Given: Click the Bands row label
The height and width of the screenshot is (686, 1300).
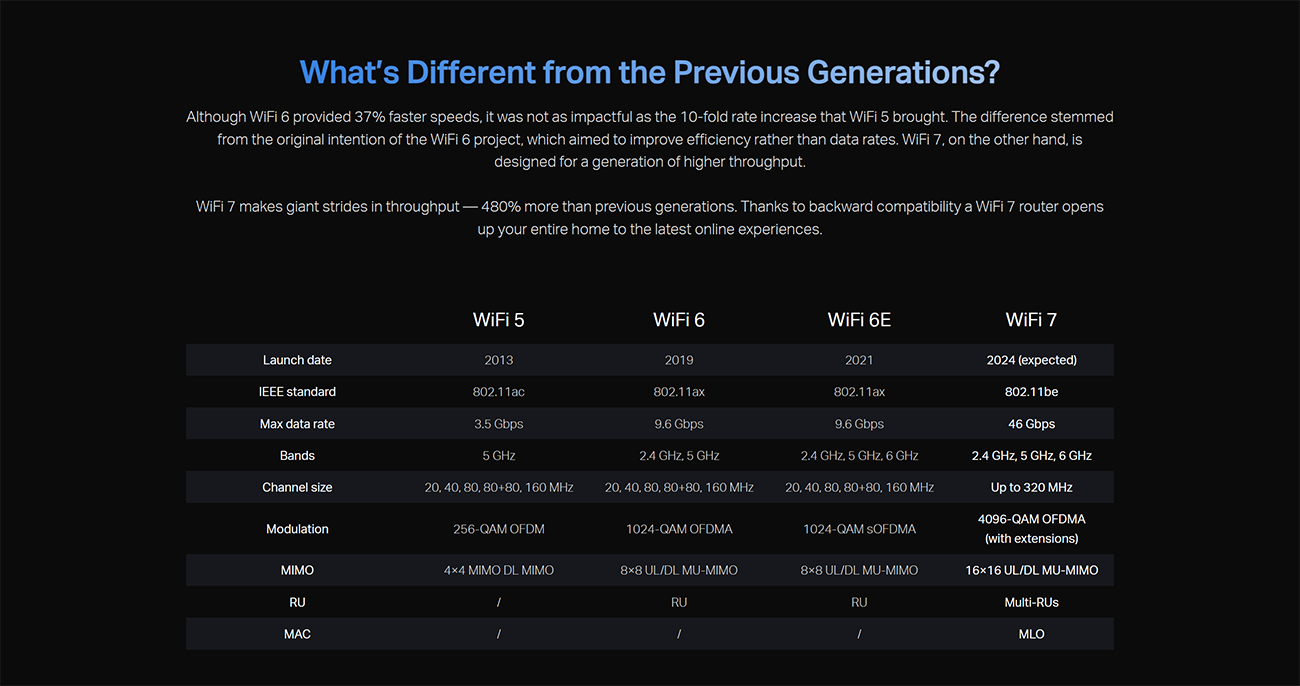Looking at the screenshot, I should click(x=297, y=456).
